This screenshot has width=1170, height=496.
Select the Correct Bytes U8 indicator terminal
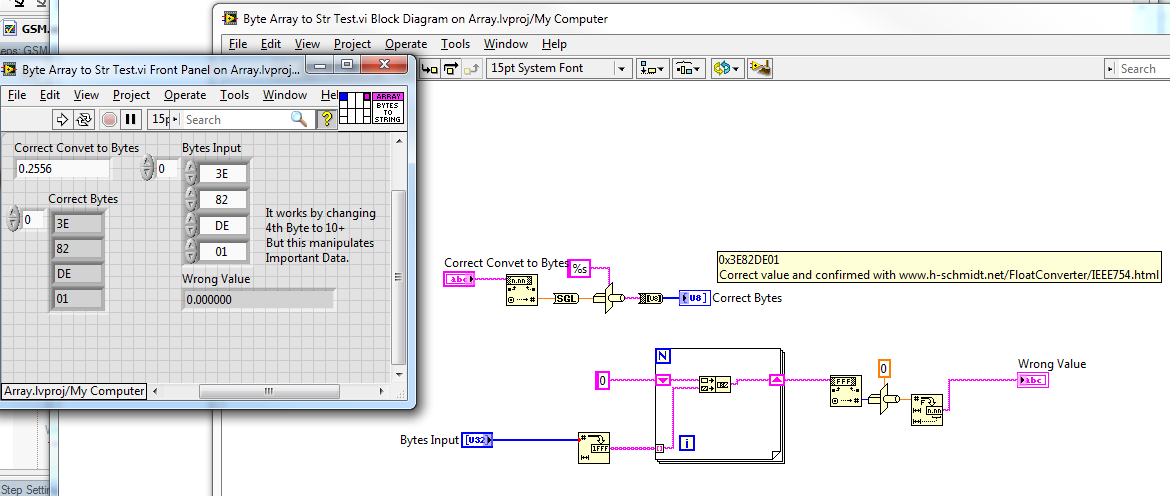[695, 298]
